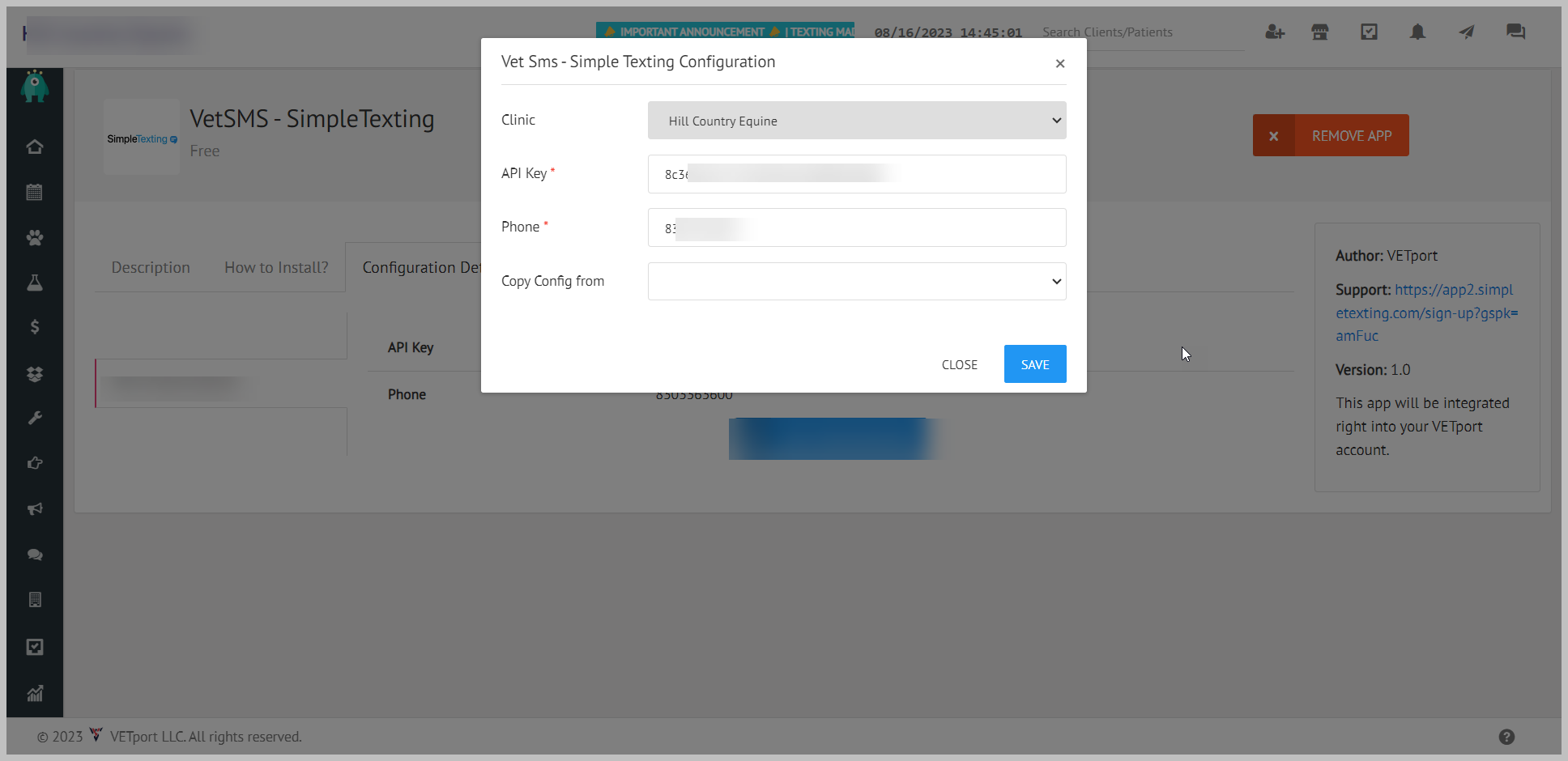
Task: Click the SAVE button
Action: click(1035, 364)
